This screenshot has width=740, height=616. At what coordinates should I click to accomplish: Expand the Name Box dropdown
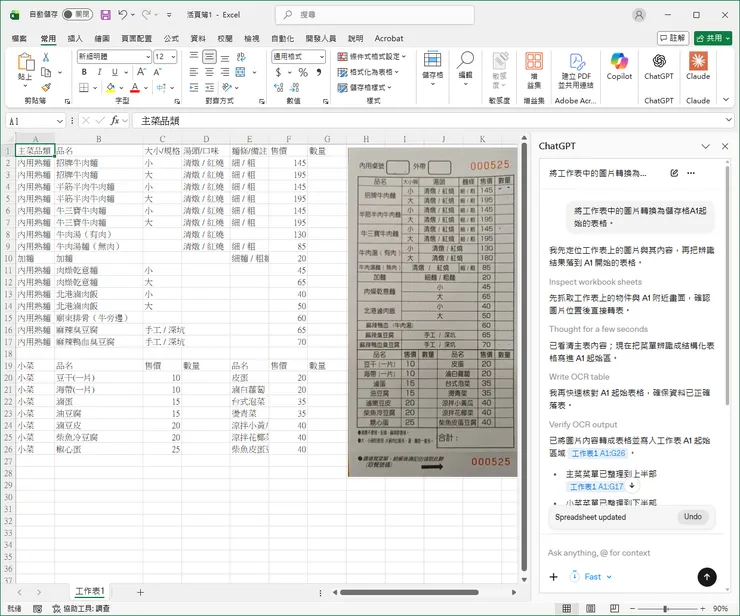tap(59, 121)
